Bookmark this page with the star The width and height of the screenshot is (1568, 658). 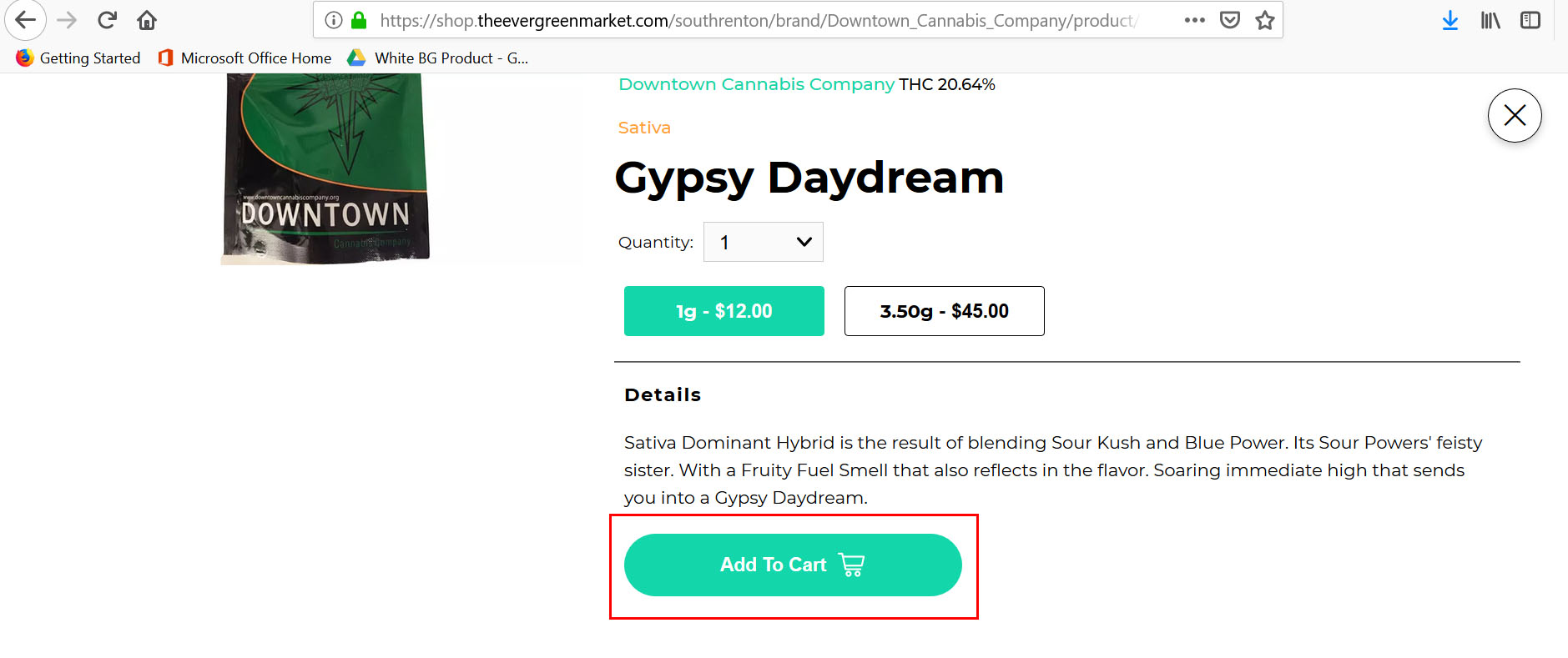pos(1265,20)
